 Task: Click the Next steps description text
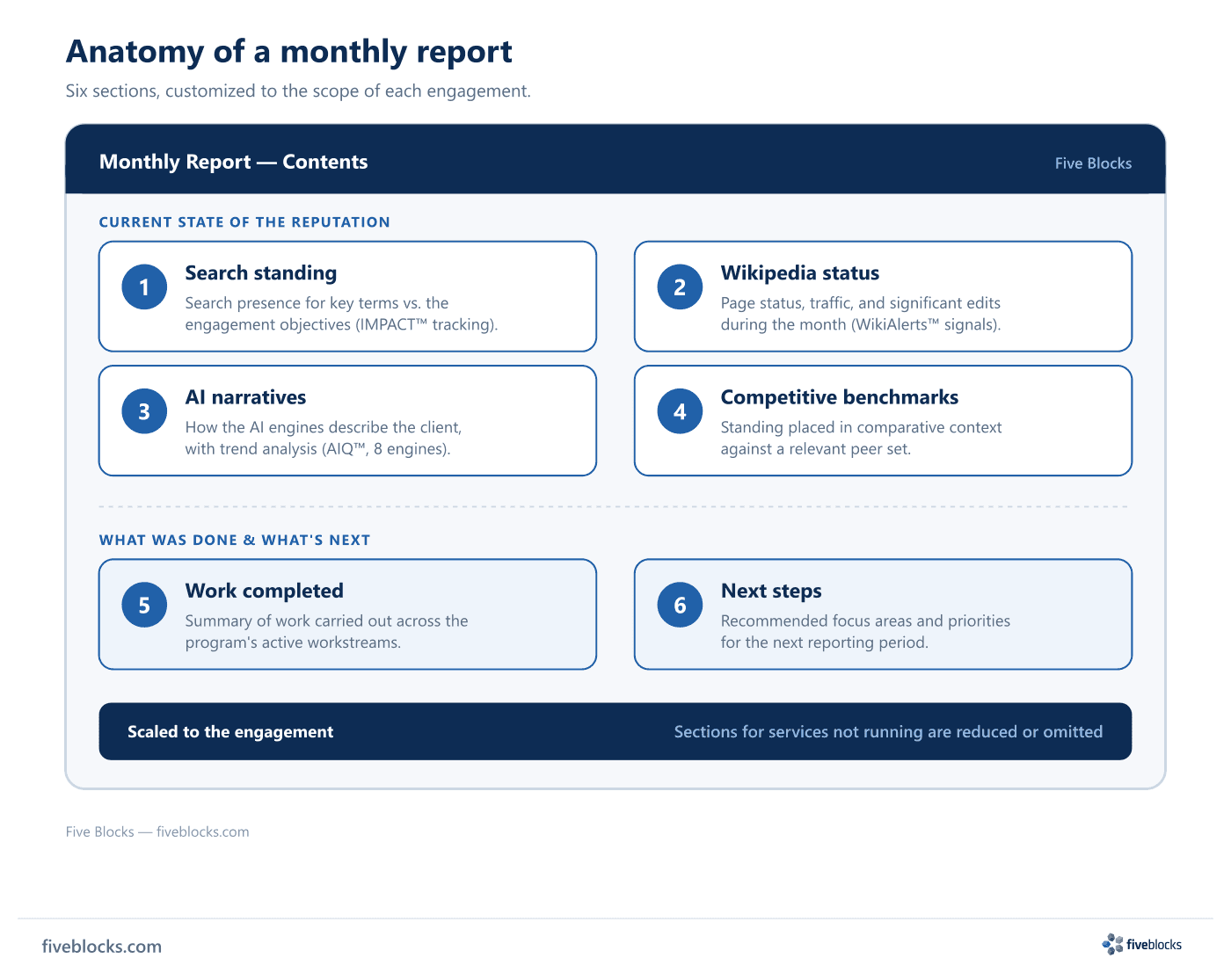[x=865, y=632]
